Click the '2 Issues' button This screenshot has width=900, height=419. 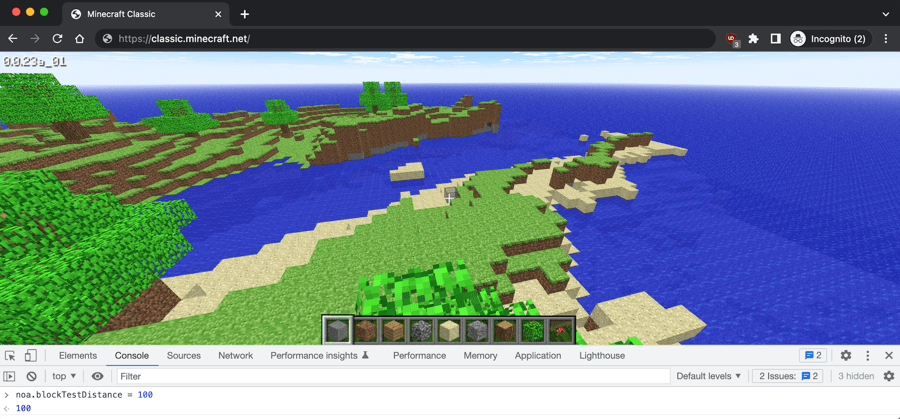788,377
